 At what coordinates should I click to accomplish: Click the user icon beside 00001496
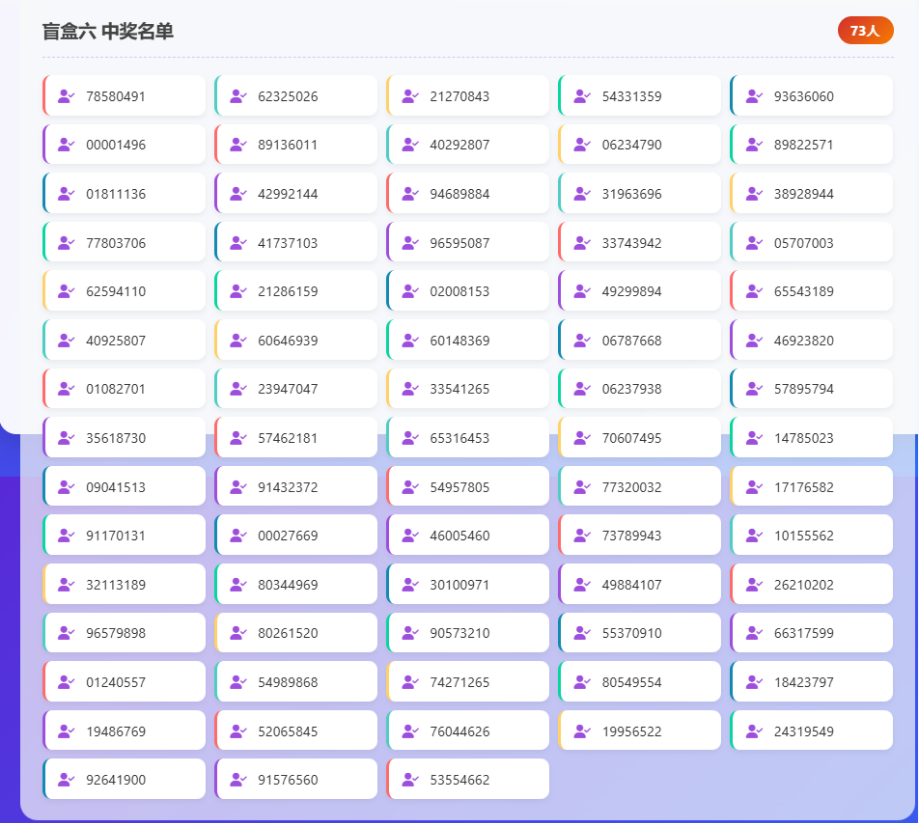click(x=66, y=145)
